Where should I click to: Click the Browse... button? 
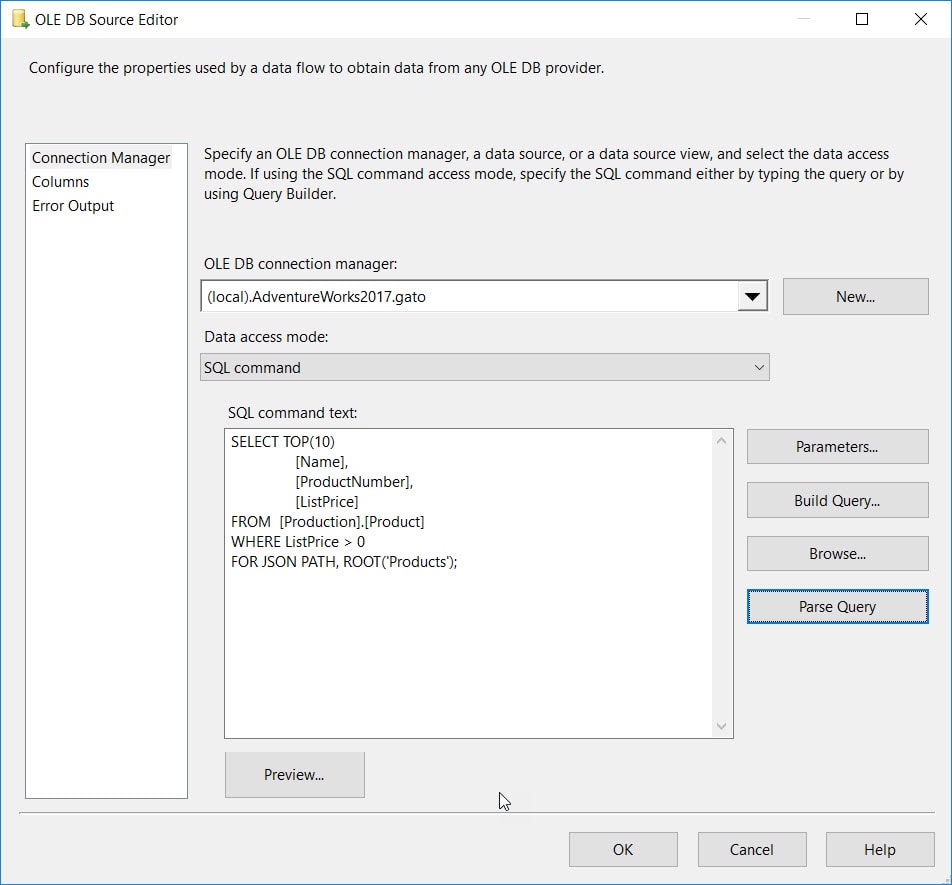tap(837, 553)
